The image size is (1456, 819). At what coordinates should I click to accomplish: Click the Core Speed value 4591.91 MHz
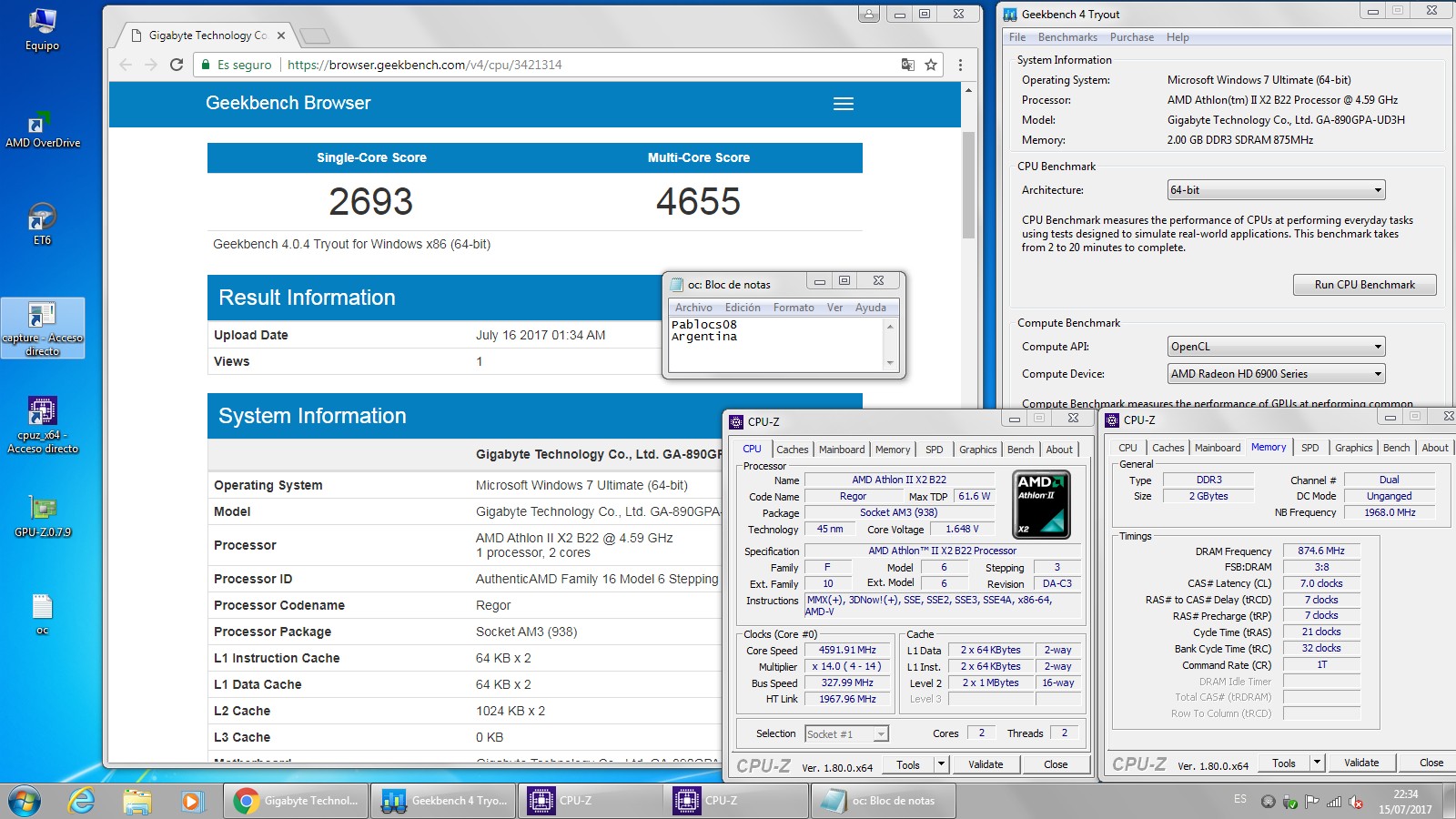click(847, 650)
